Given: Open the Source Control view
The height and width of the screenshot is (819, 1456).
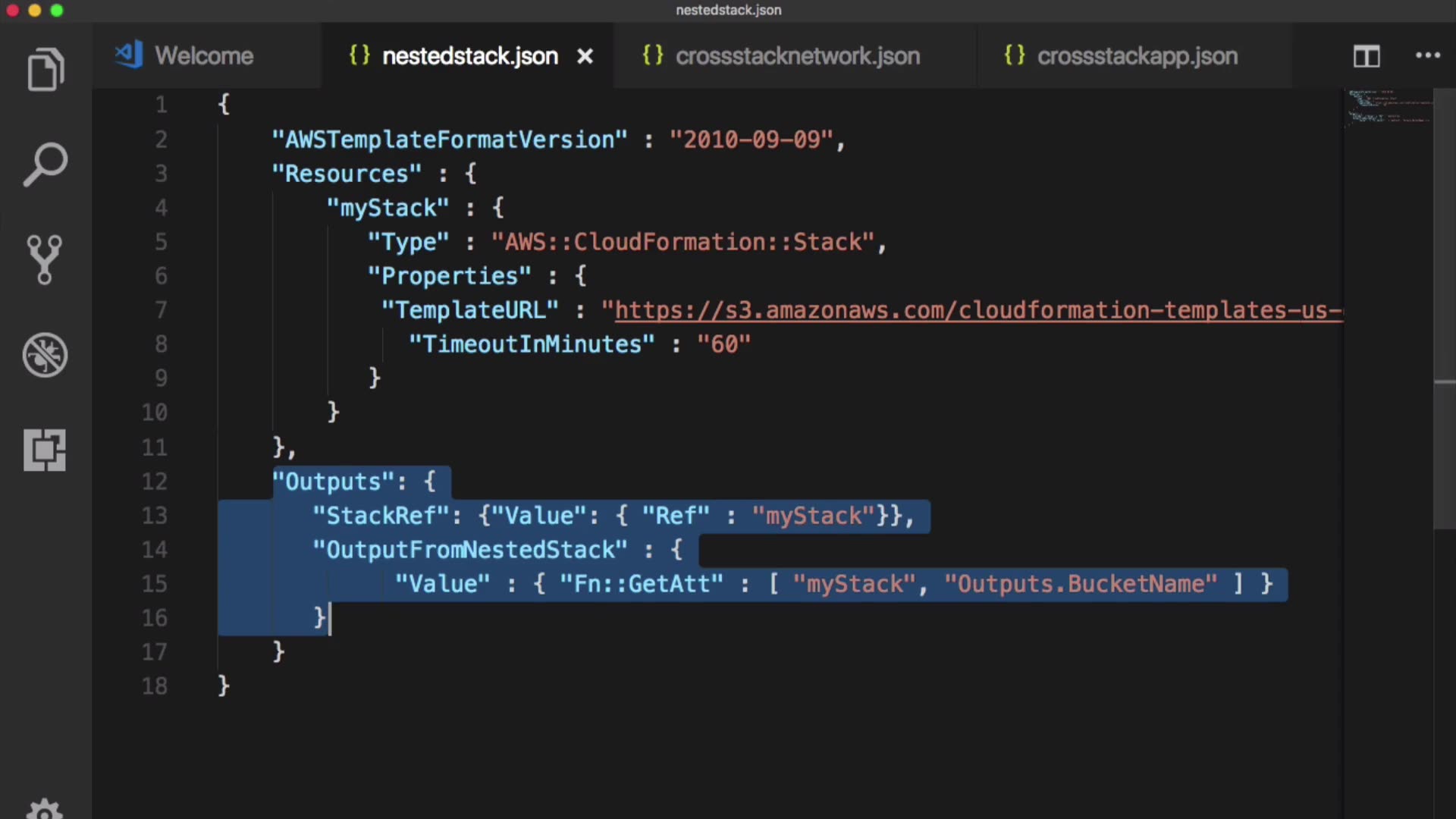Looking at the screenshot, I should point(44,259).
